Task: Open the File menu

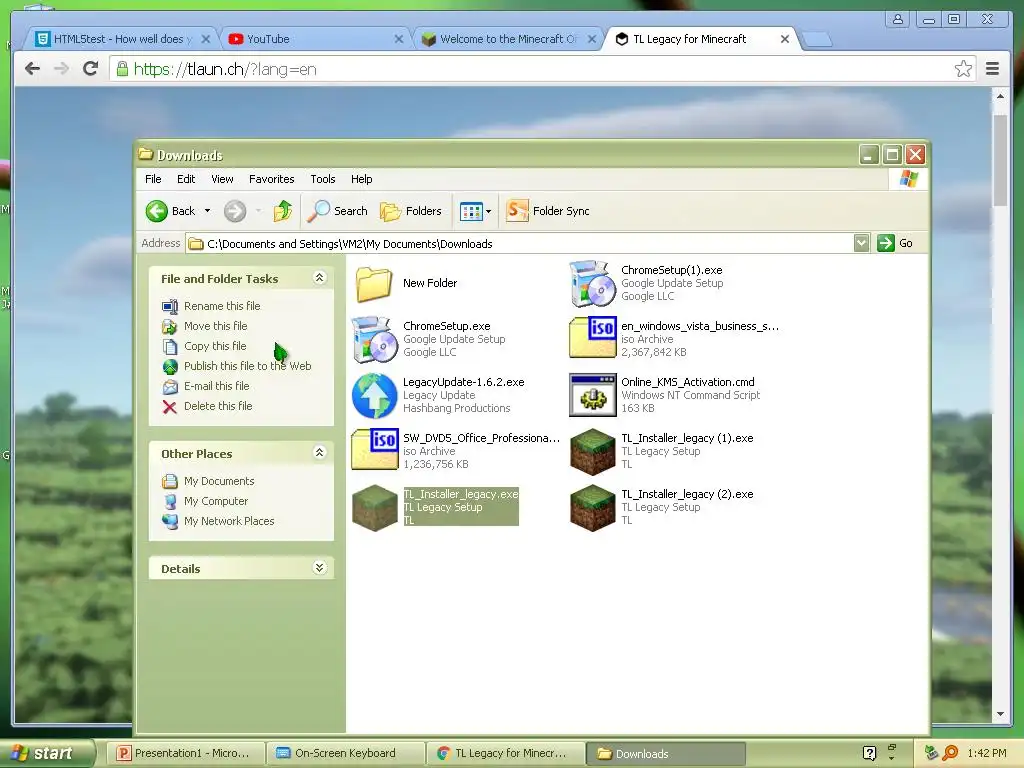Action: pyautogui.click(x=153, y=179)
